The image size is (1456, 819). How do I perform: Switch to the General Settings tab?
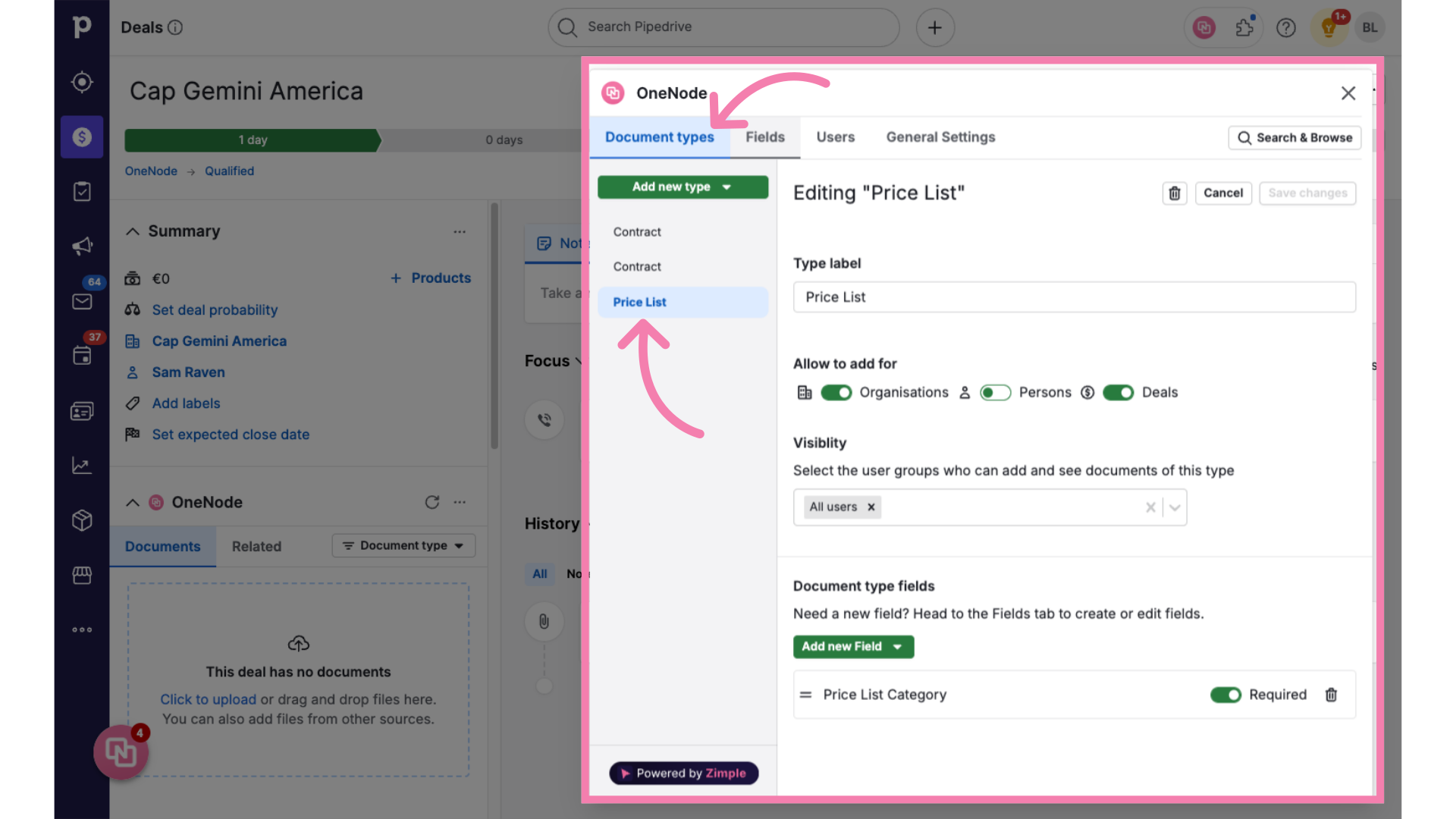[x=940, y=137]
